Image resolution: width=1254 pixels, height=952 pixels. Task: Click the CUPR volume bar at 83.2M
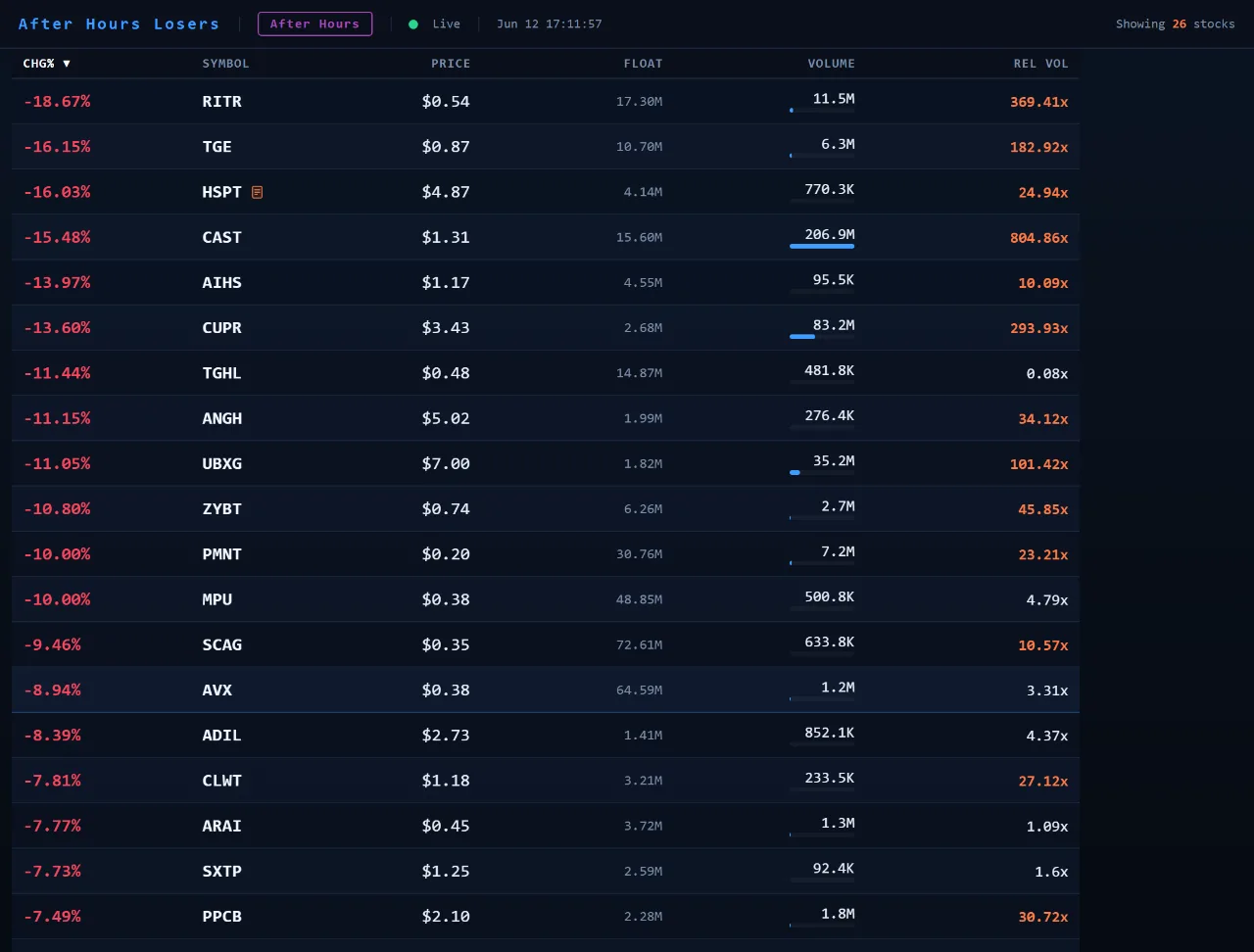[x=822, y=337]
